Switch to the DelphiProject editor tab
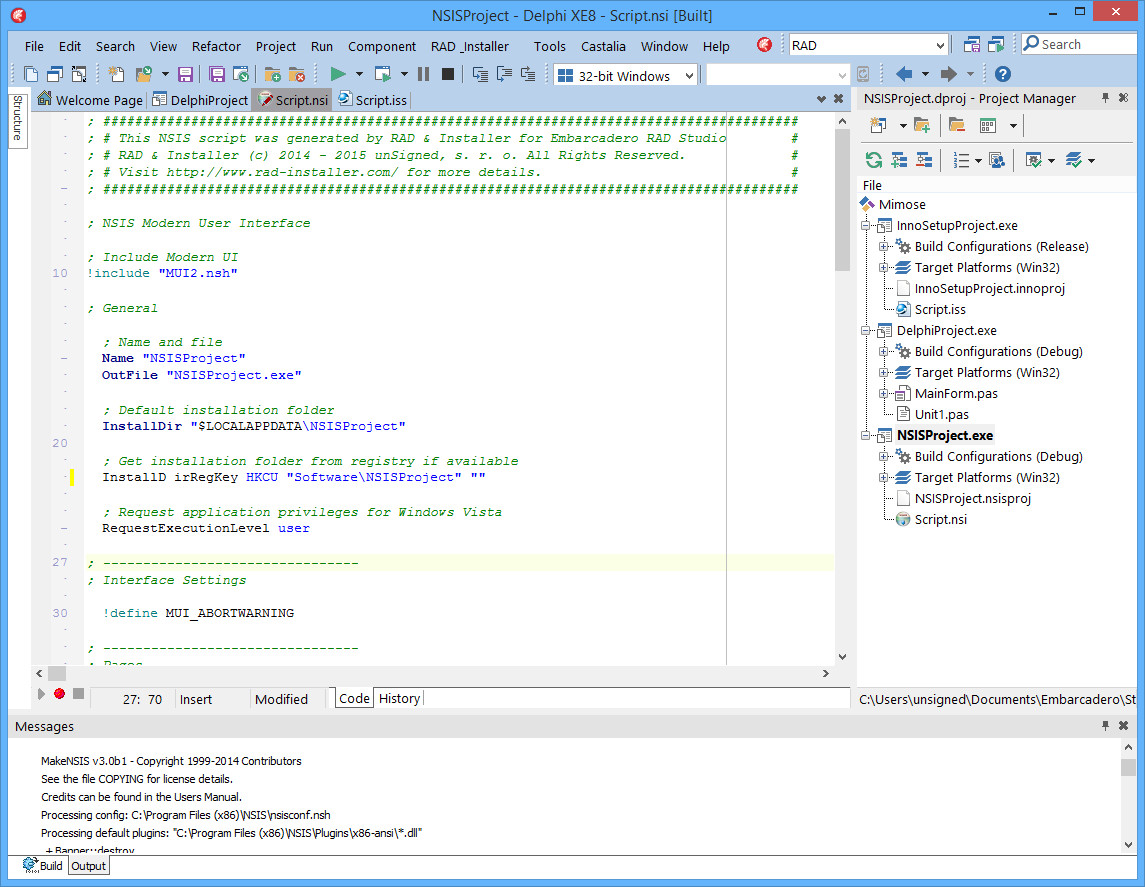Viewport: 1145px width, 887px height. click(200, 99)
